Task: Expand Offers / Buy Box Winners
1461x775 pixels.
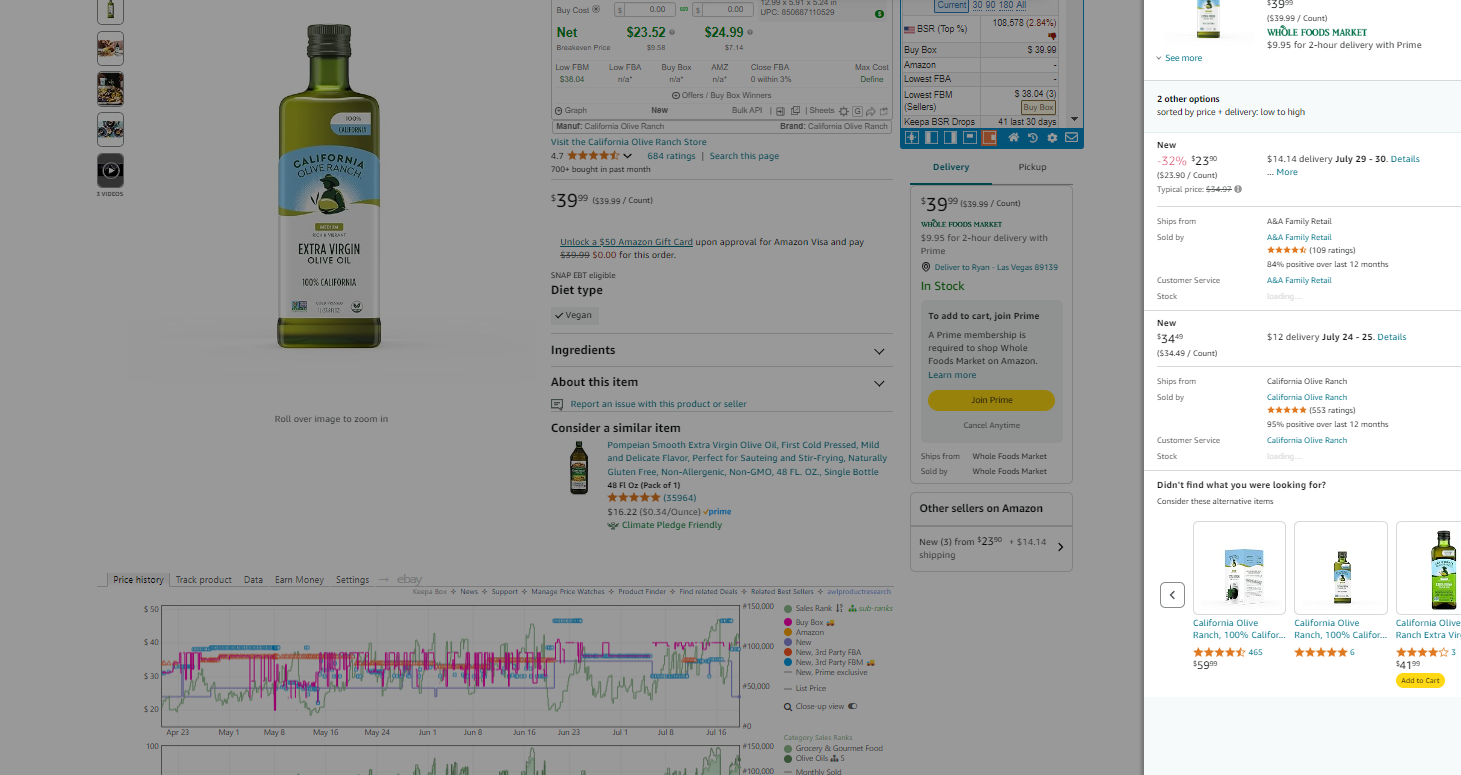Action: [x=721, y=95]
